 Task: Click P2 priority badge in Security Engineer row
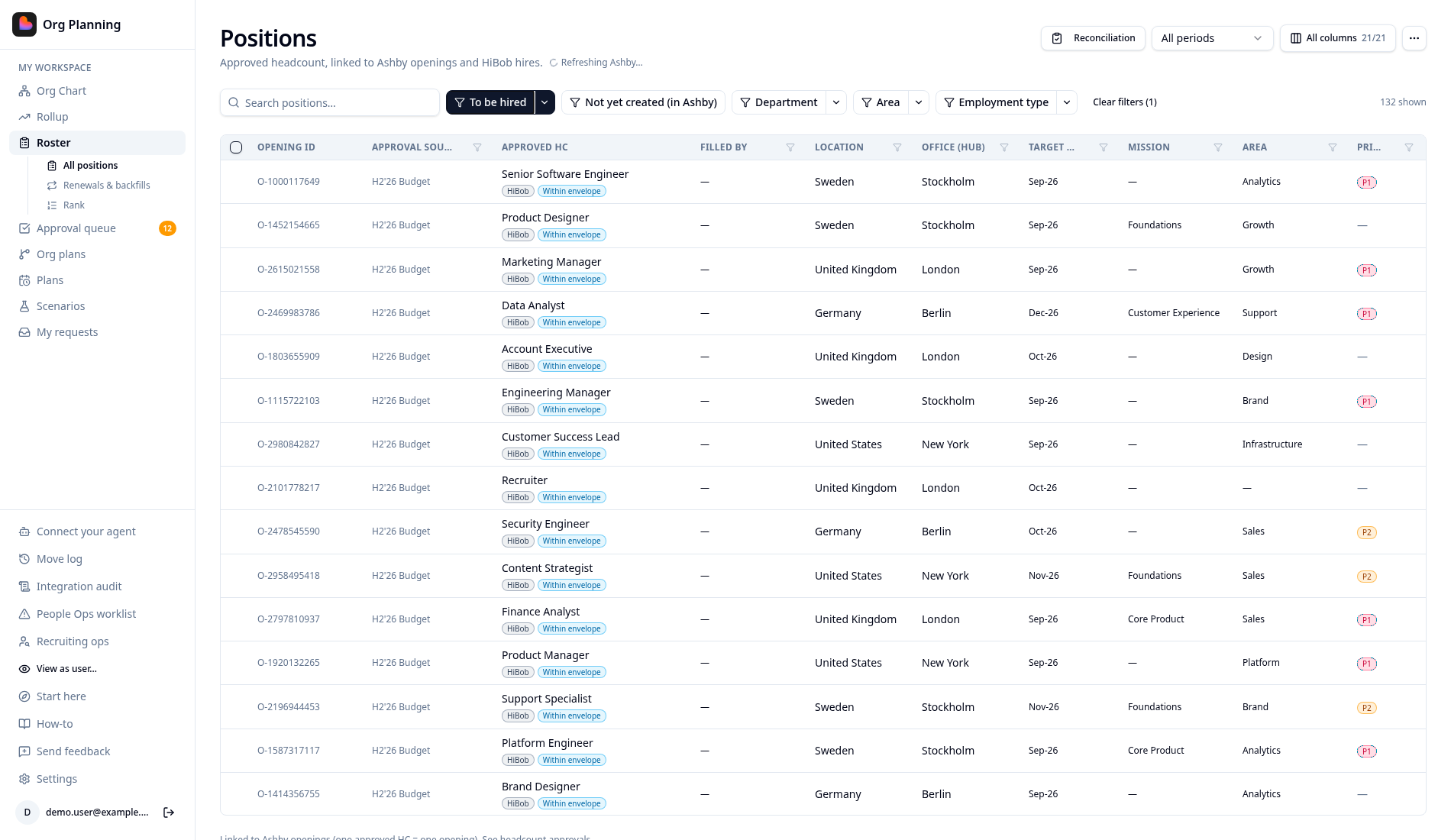tap(1367, 532)
